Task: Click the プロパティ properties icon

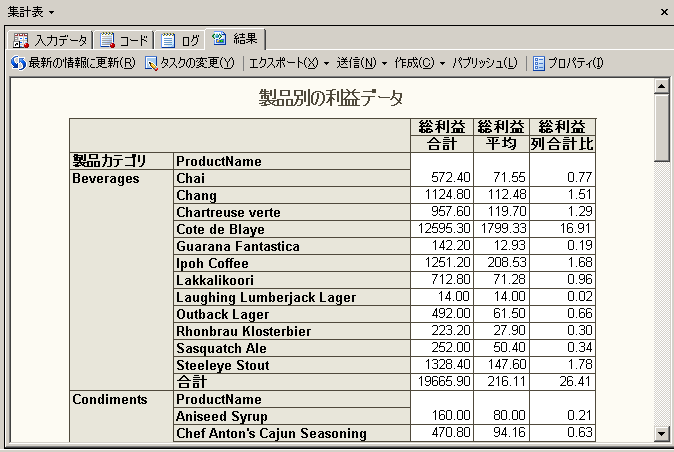Action: click(539, 63)
